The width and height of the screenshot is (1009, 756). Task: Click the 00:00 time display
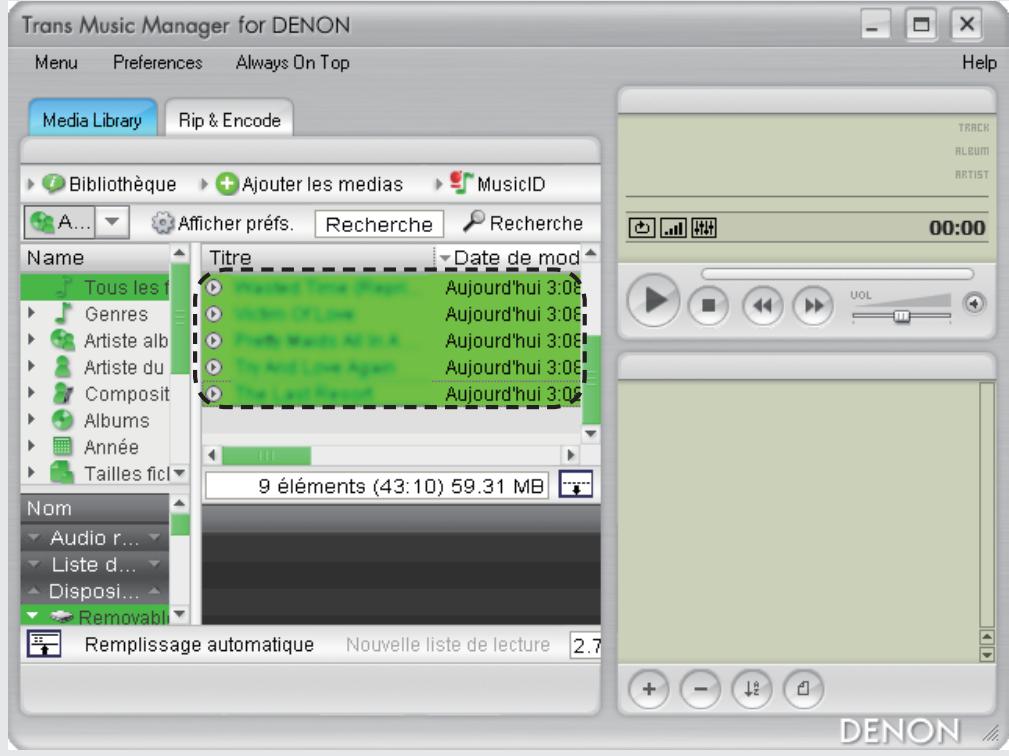(956, 228)
